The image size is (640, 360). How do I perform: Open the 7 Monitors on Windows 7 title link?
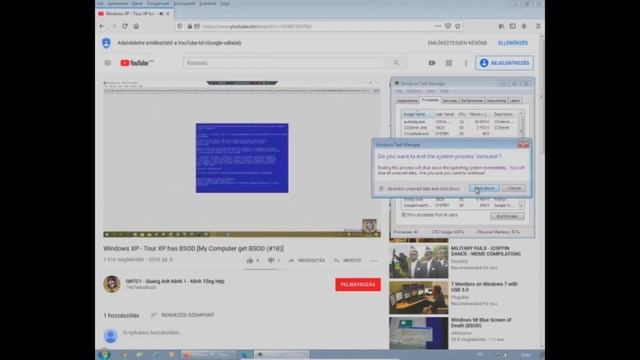pyautogui.click(x=484, y=287)
